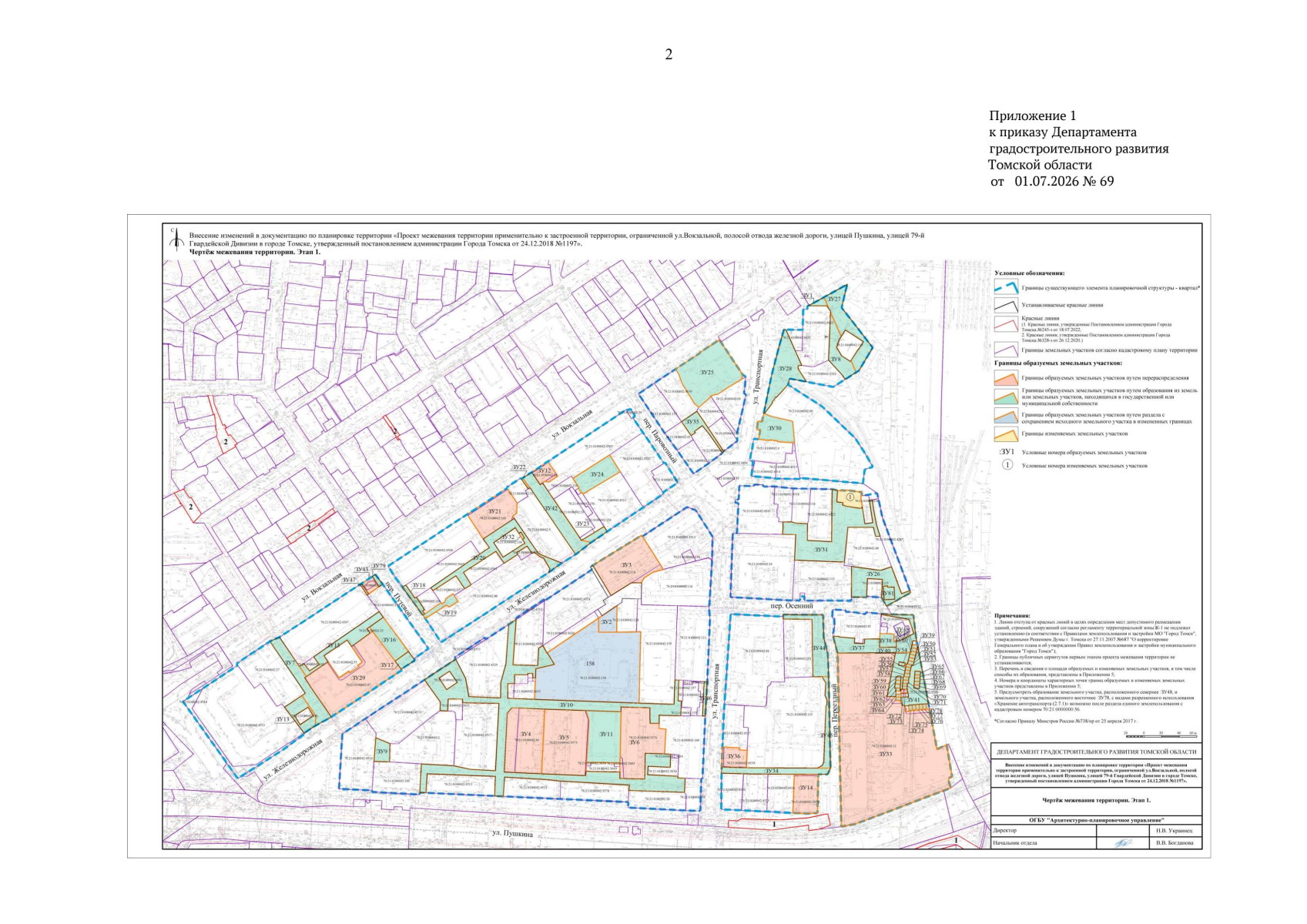Screen dimensions: 1307x924
Task: Click parcel label ЗУ5 on the map
Action: pos(564,738)
